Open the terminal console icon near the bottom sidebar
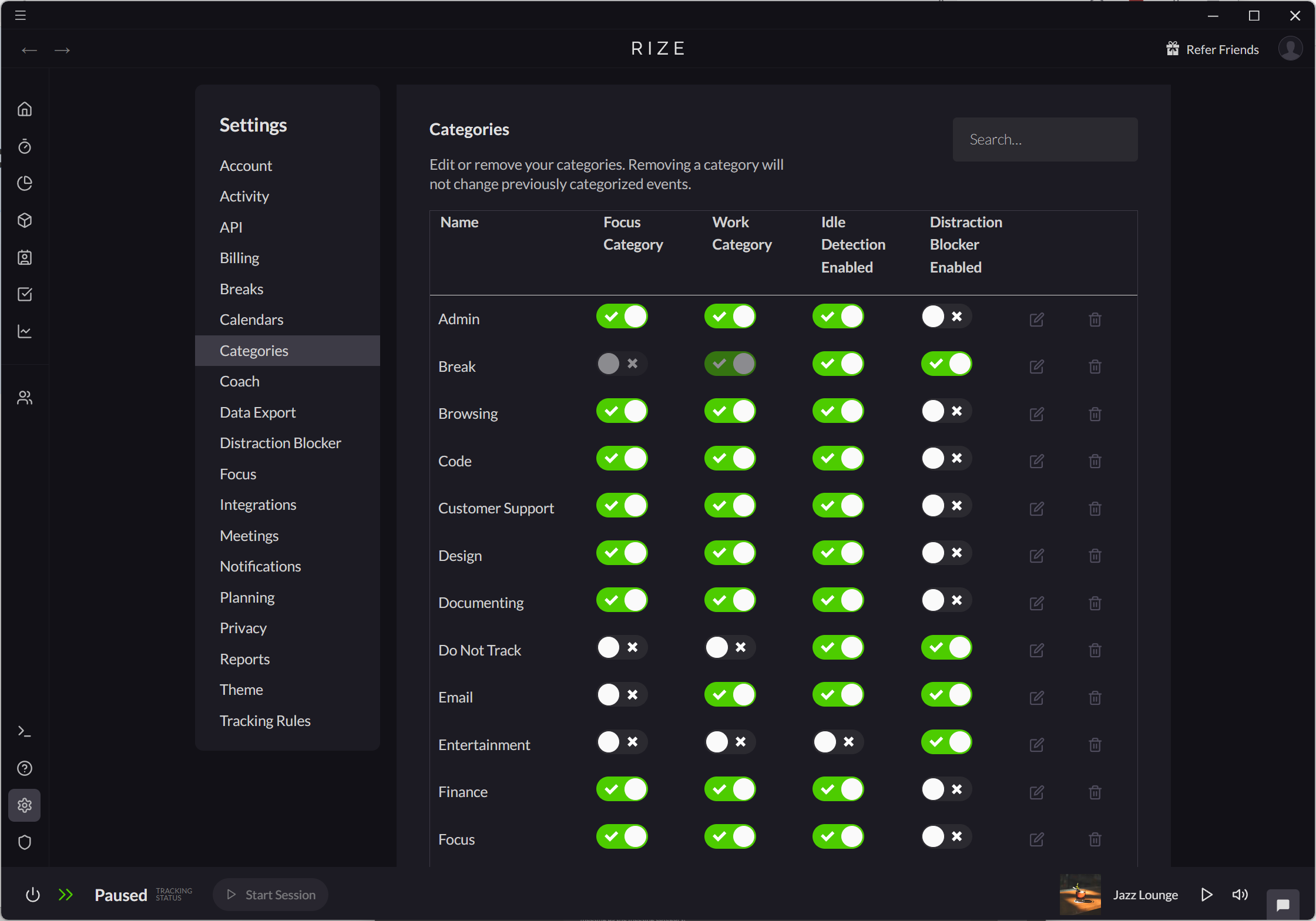The image size is (1316, 921). pyautogui.click(x=25, y=731)
